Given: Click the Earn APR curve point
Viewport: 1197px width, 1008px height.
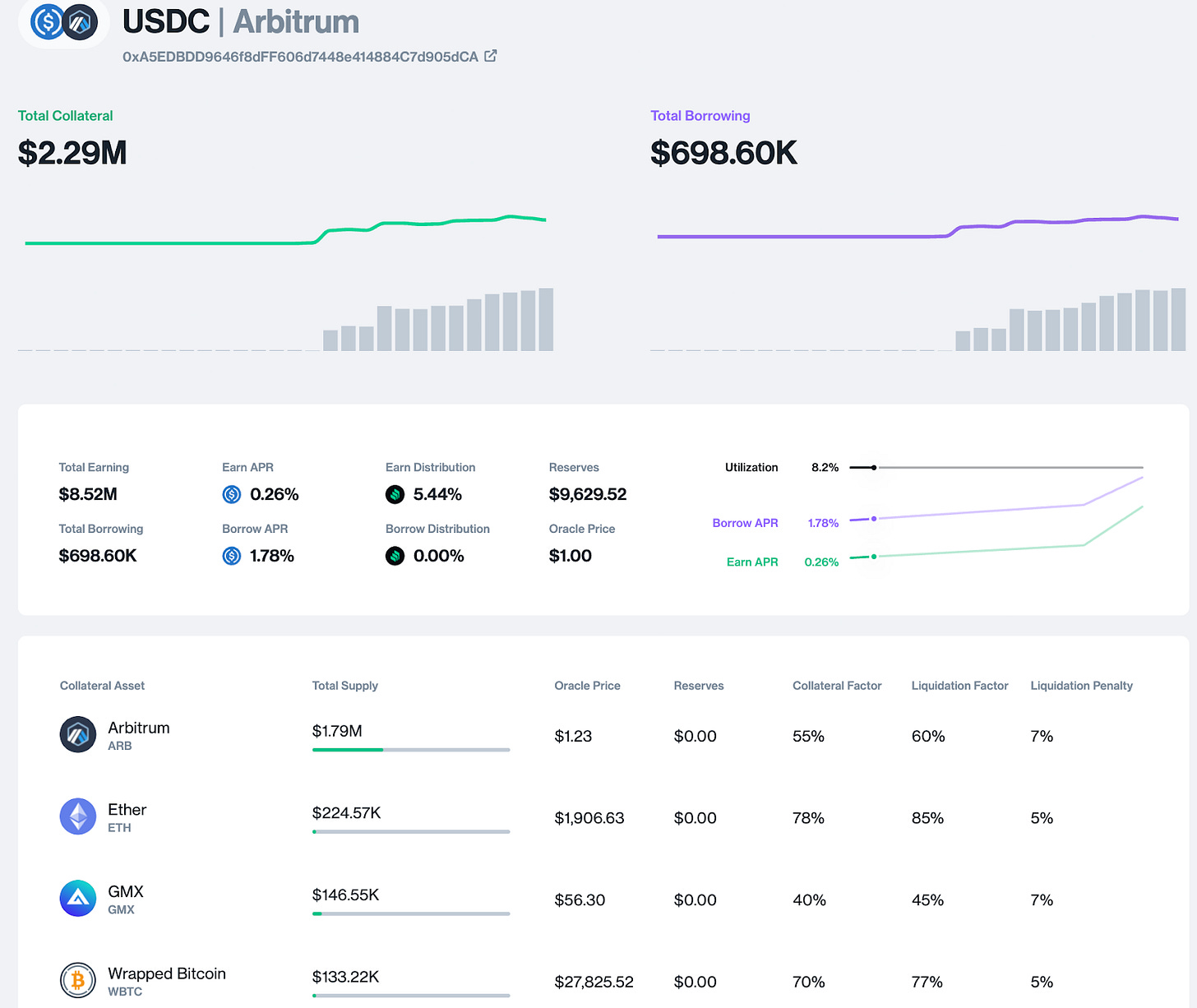Looking at the screenshot, I should point(874,557).
